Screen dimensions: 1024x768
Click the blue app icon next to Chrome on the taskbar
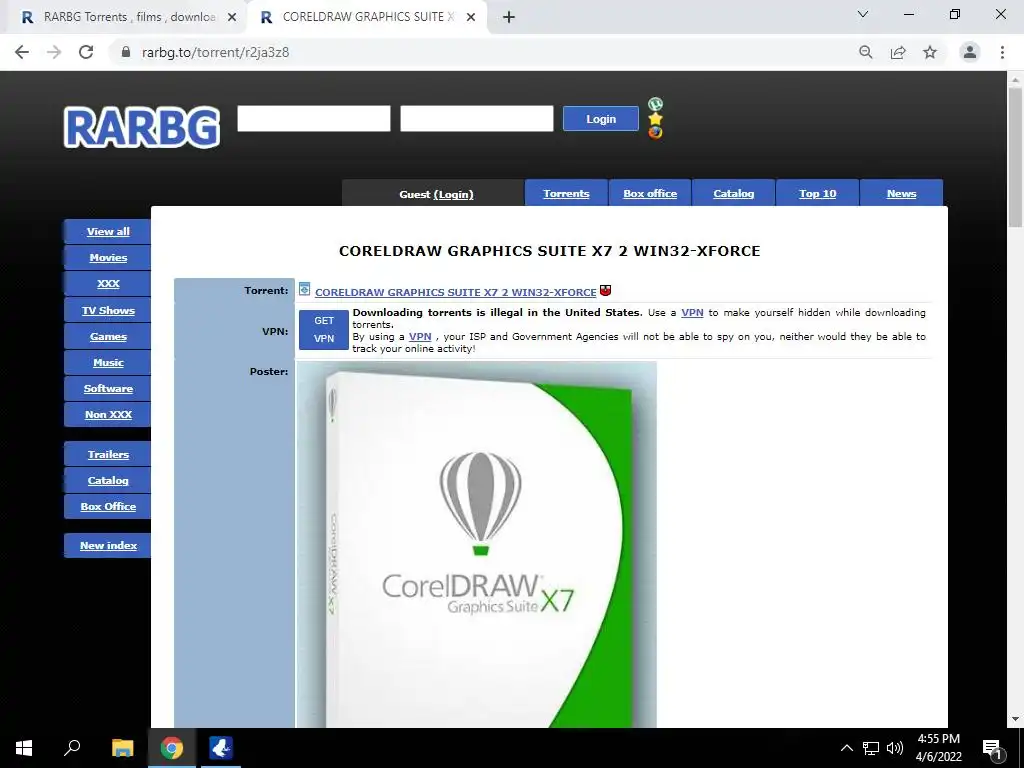pos(221,748)
